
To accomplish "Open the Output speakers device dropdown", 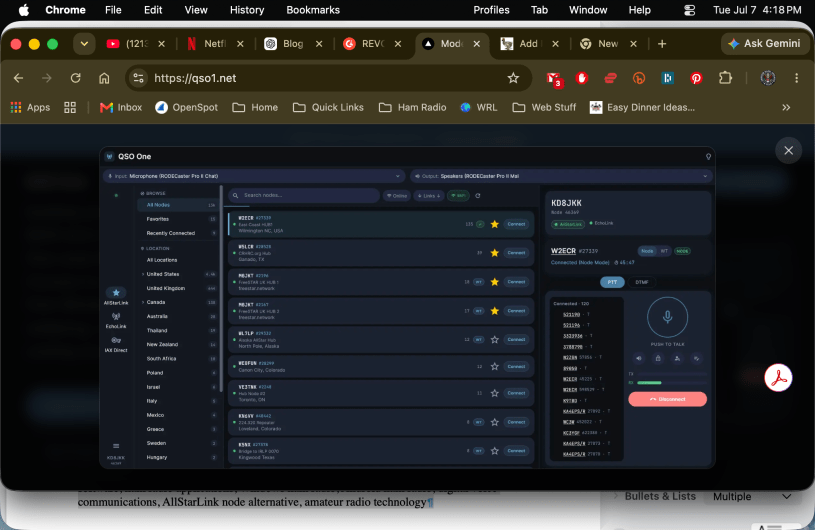I will (561, 176).
